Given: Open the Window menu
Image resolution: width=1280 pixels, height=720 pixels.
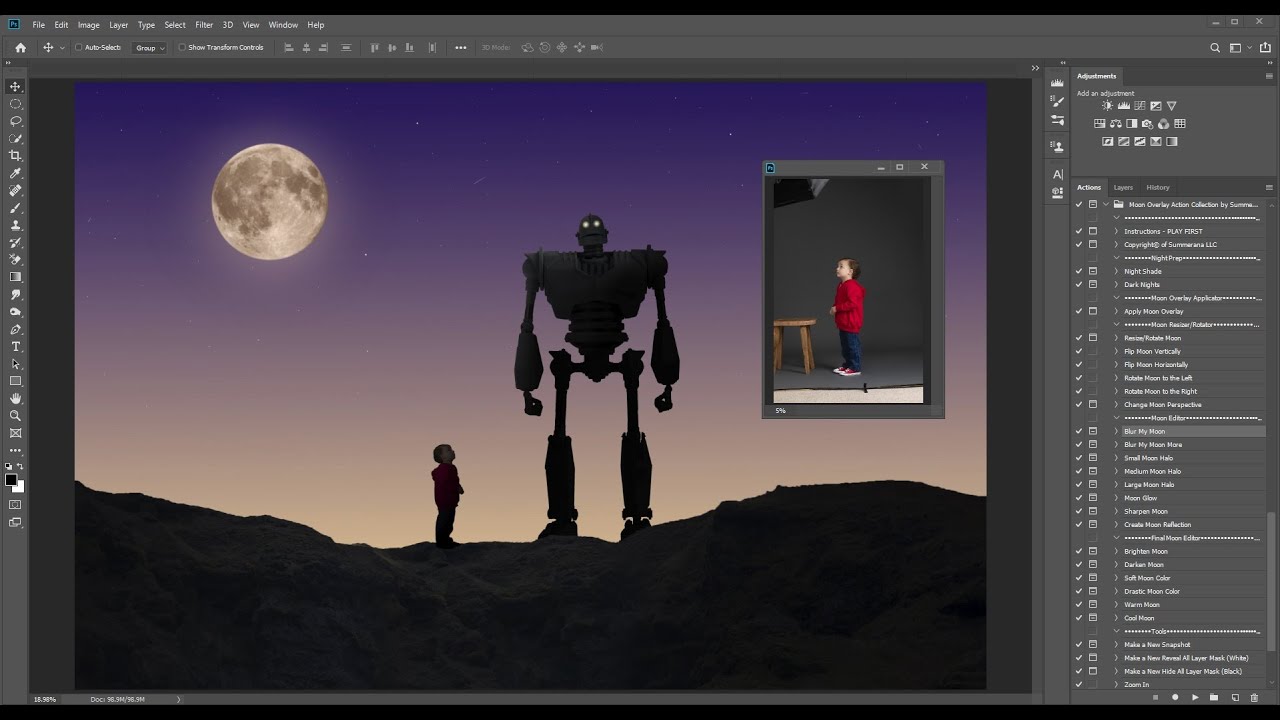Looking at the screenshot, I should click(283, 25).
